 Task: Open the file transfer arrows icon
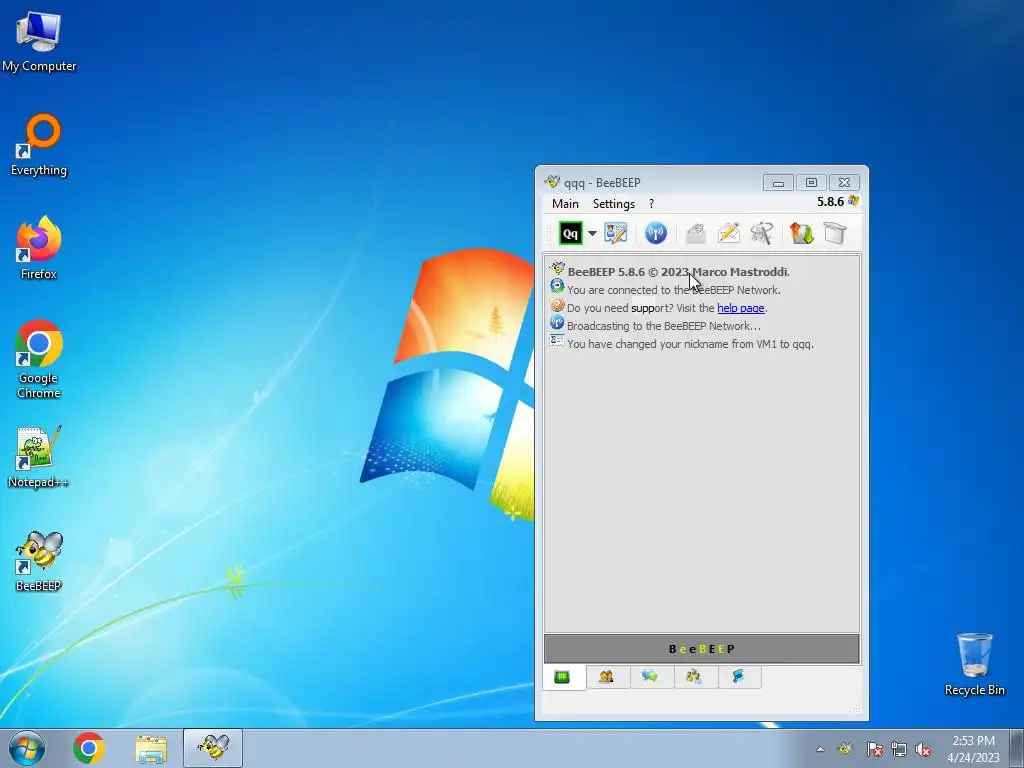(801, 233)
